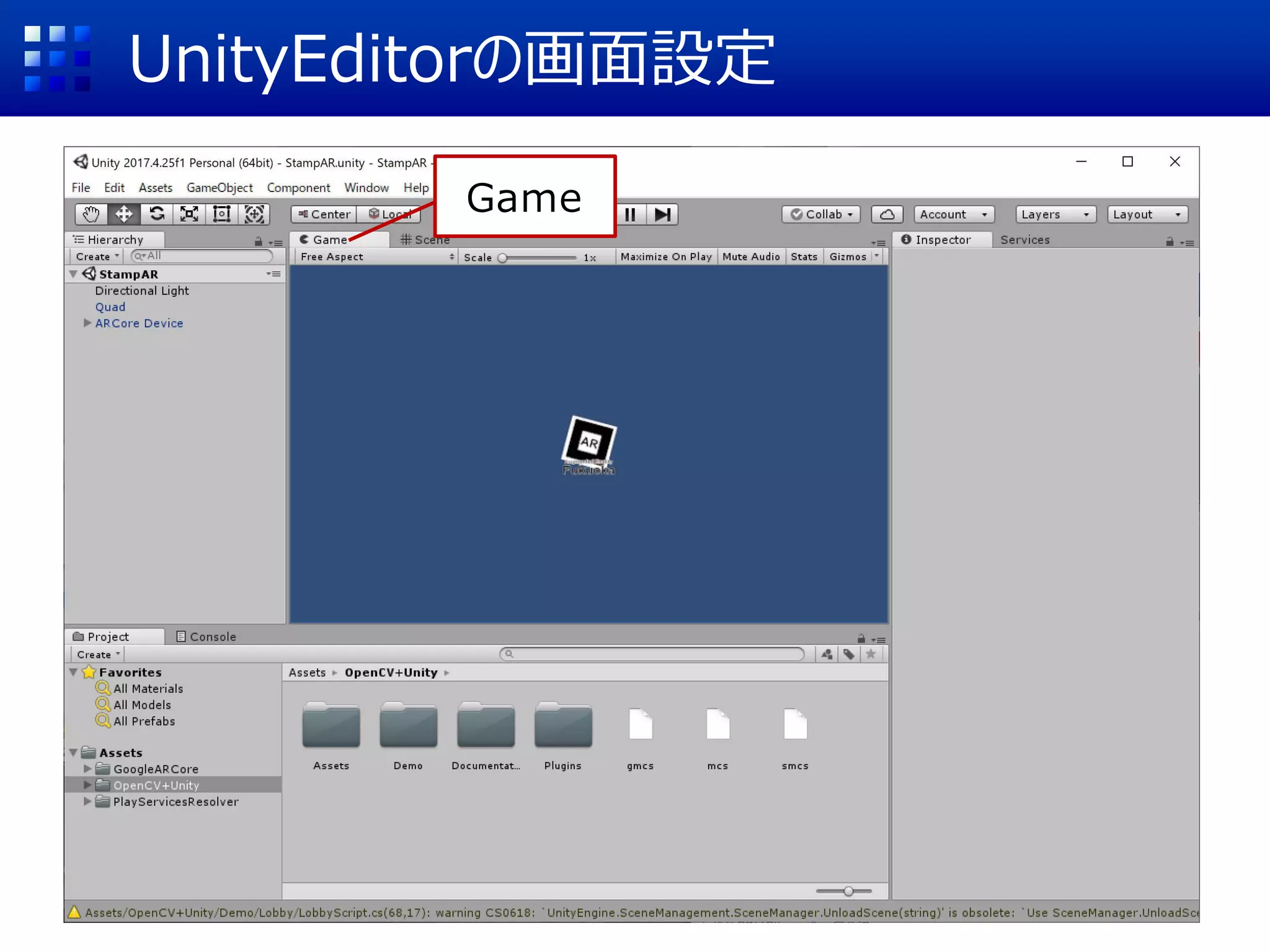Viewport: 1270px width, 952px height.
Task: Open Project Create dropdown
Action: tap(98, 654)
